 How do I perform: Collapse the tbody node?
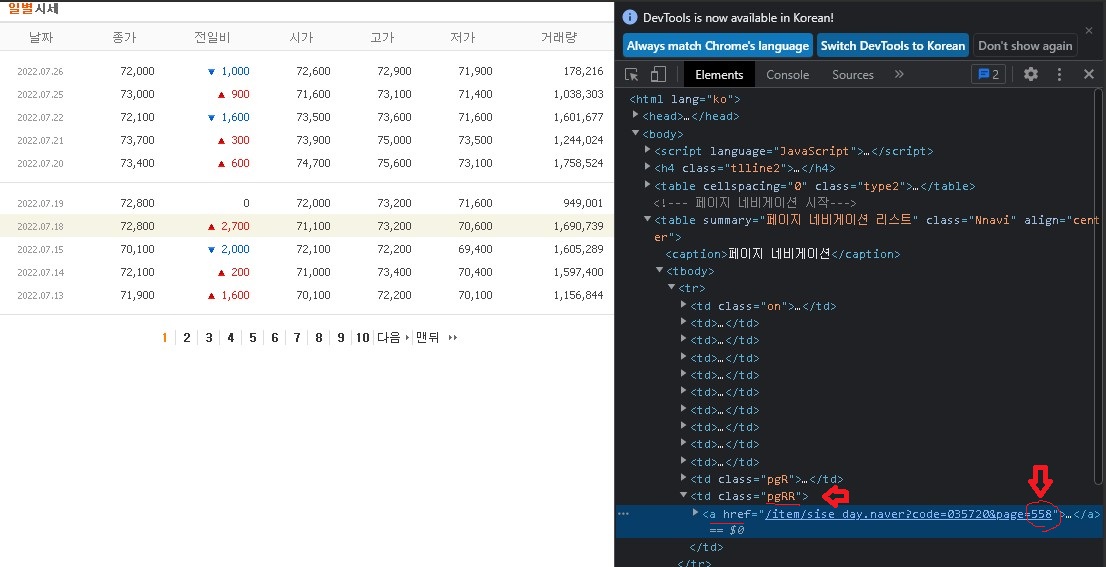tap(660, 270)
